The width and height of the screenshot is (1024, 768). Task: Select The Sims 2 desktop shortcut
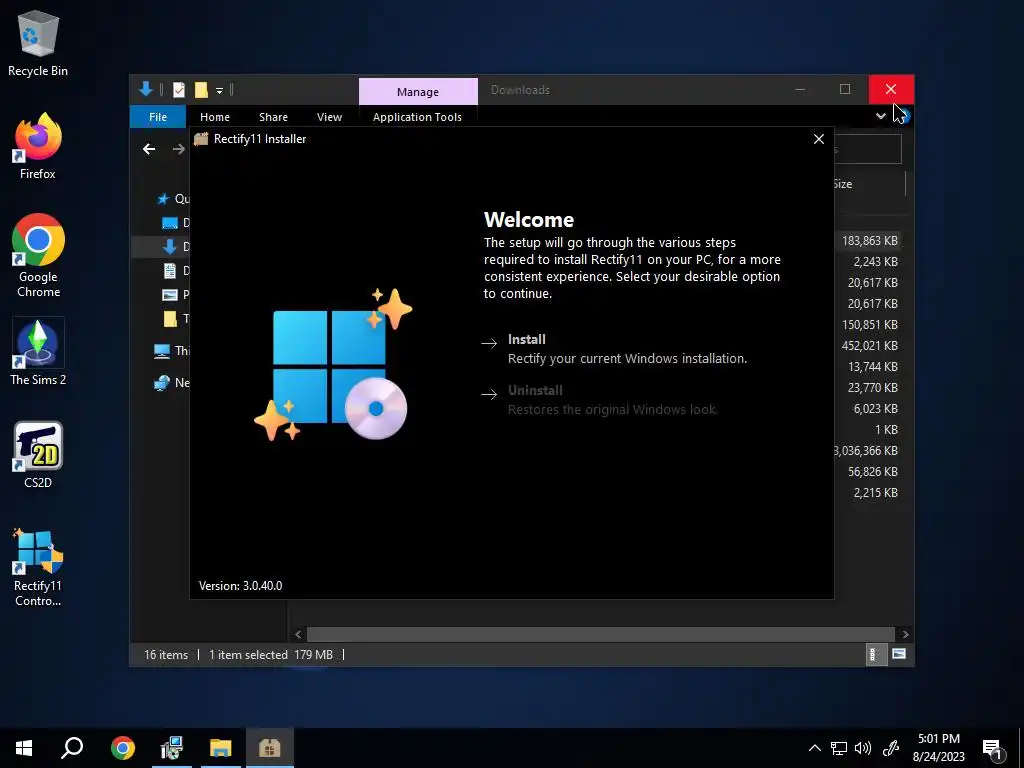[x=38, y=352]
